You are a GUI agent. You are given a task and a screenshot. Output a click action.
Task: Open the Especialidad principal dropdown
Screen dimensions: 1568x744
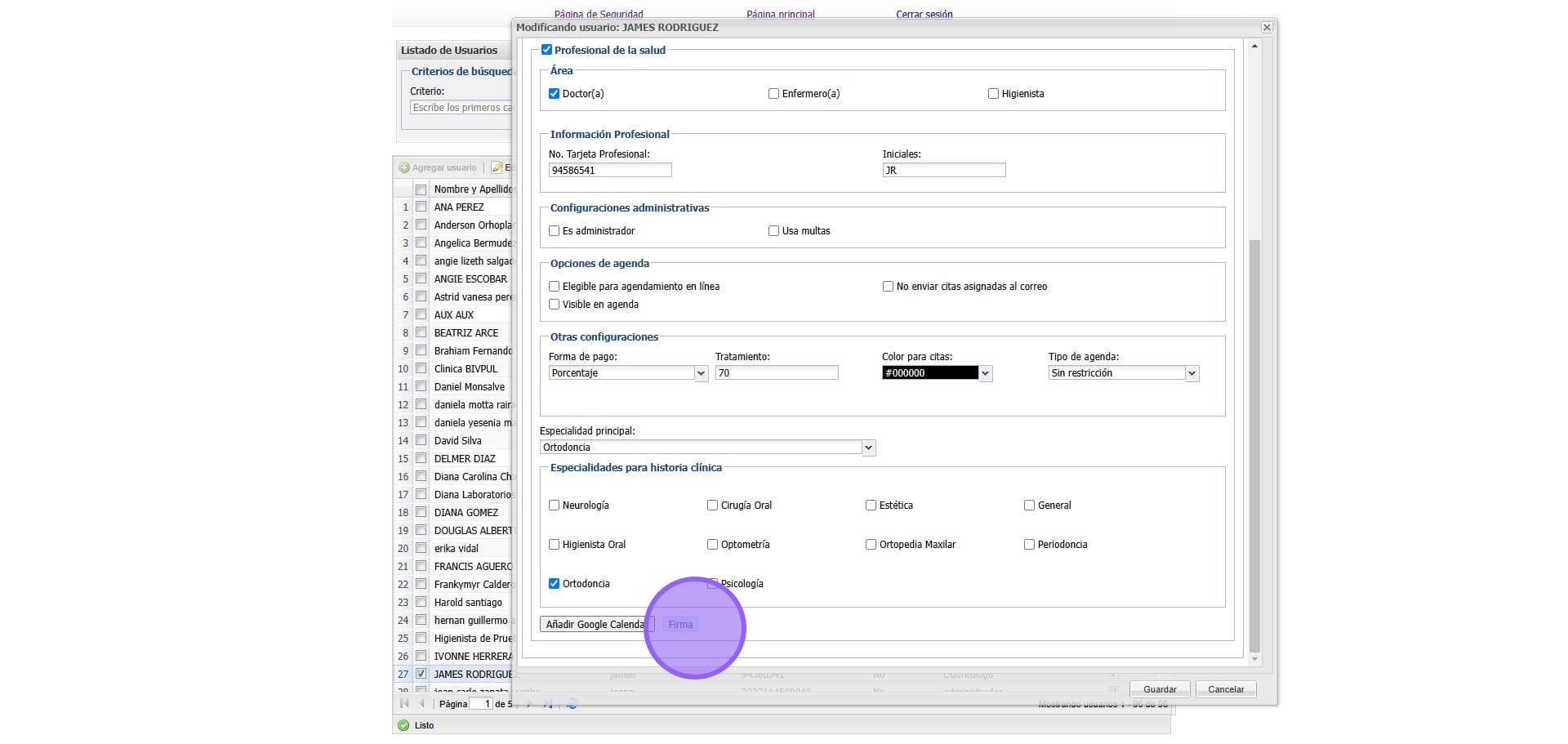click(868, 448)
